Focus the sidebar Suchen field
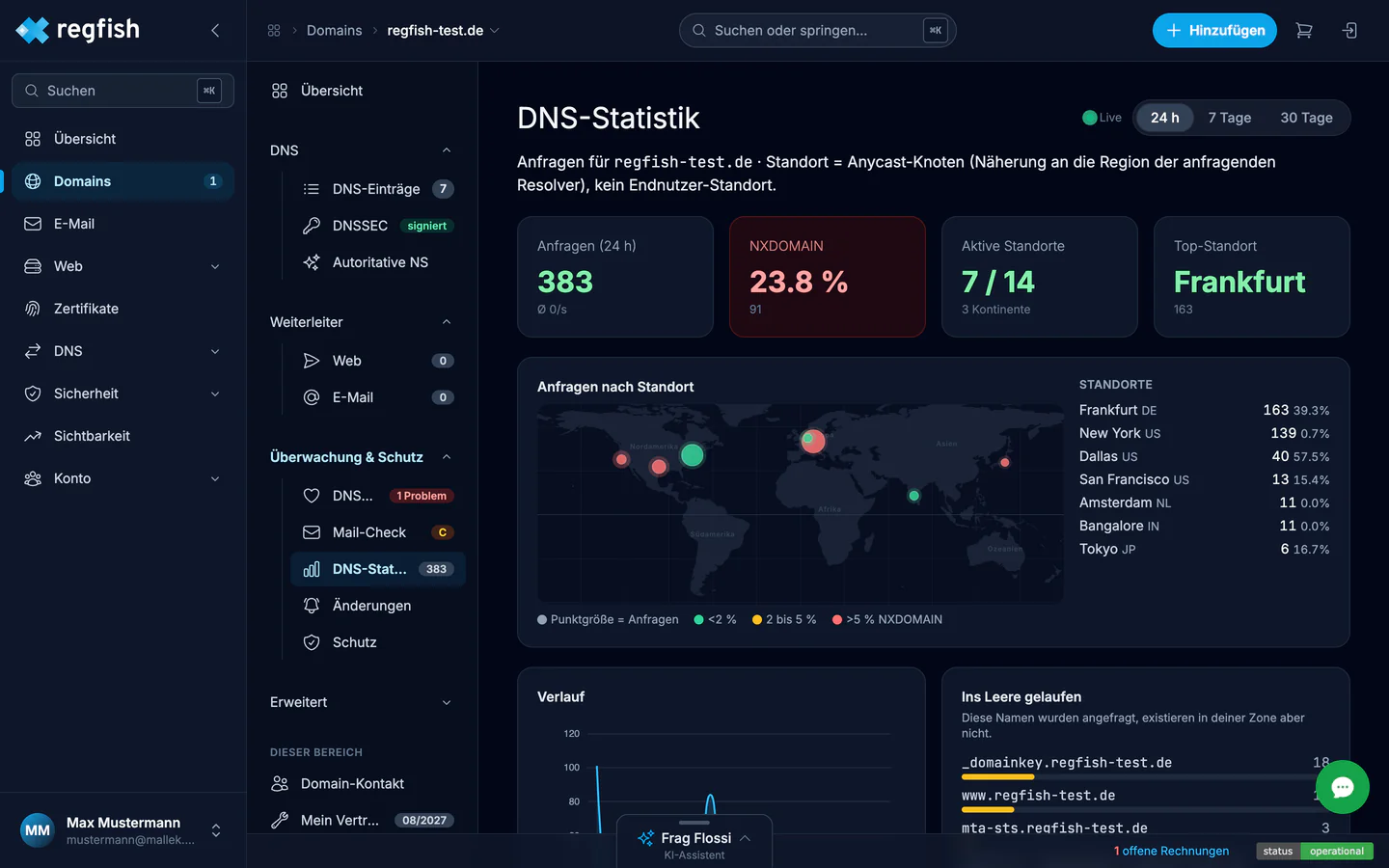Image resolution: width=1389 pixels, height=868 pixels. click(123, 91)
